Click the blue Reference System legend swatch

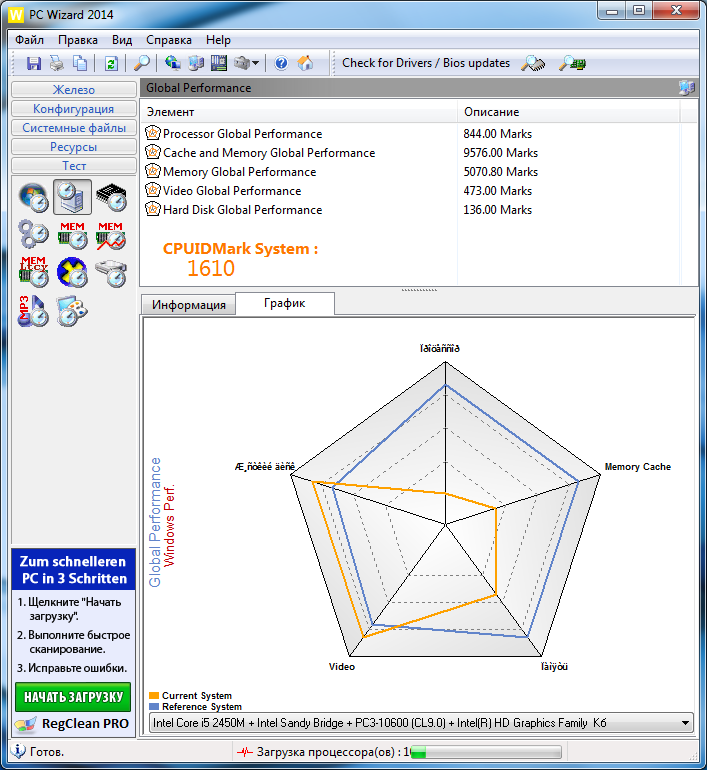point(154,707)
